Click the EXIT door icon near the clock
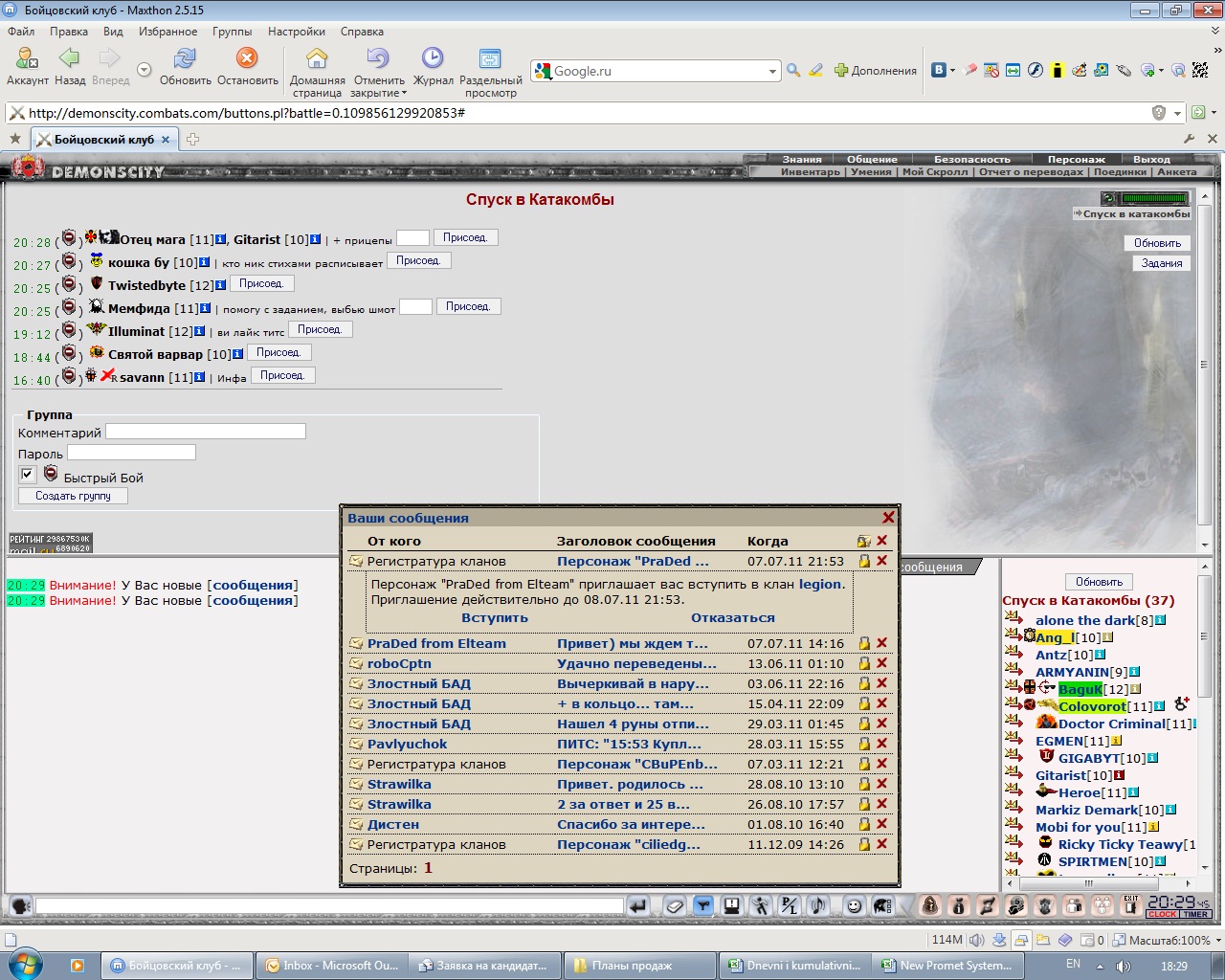The height and width of the screenshot is (980, 1225). point(1131,905)
